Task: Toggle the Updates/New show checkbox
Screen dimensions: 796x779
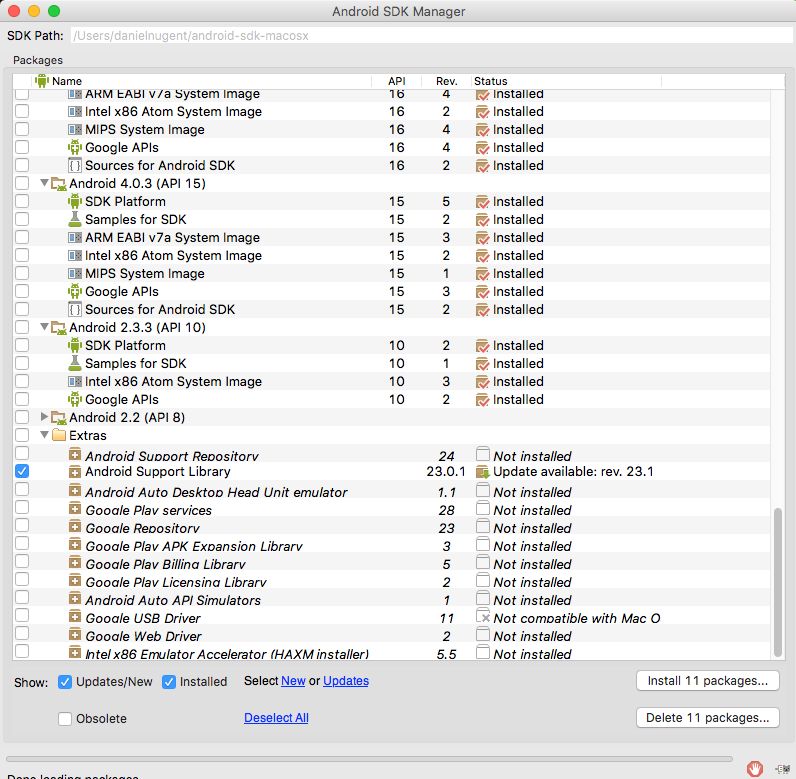Action: click(64, 682)
